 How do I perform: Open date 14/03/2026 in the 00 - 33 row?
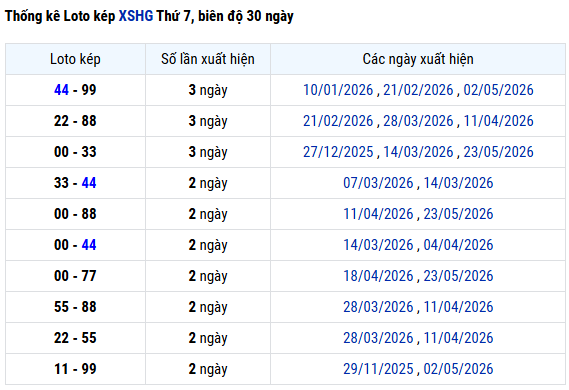pyautogui.click(x=418, y=152)
